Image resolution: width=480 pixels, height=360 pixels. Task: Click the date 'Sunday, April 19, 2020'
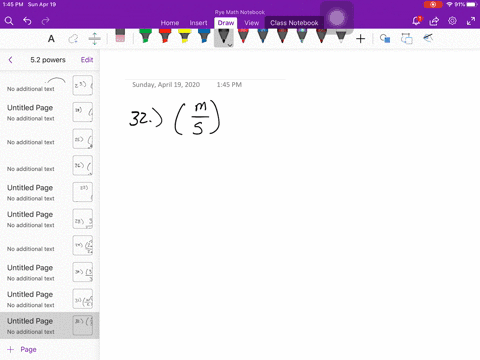pyautogui.click(x=166, y=85)
